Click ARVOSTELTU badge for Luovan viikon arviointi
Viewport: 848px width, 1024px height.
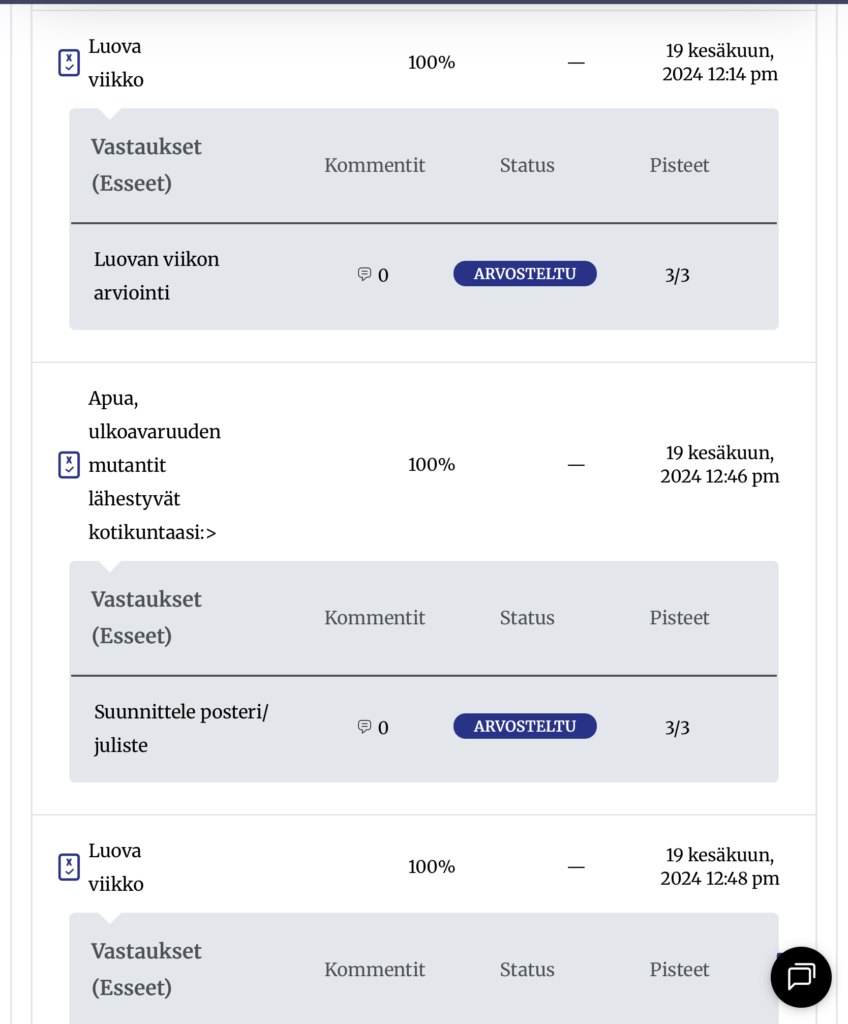tap(525, 274)
